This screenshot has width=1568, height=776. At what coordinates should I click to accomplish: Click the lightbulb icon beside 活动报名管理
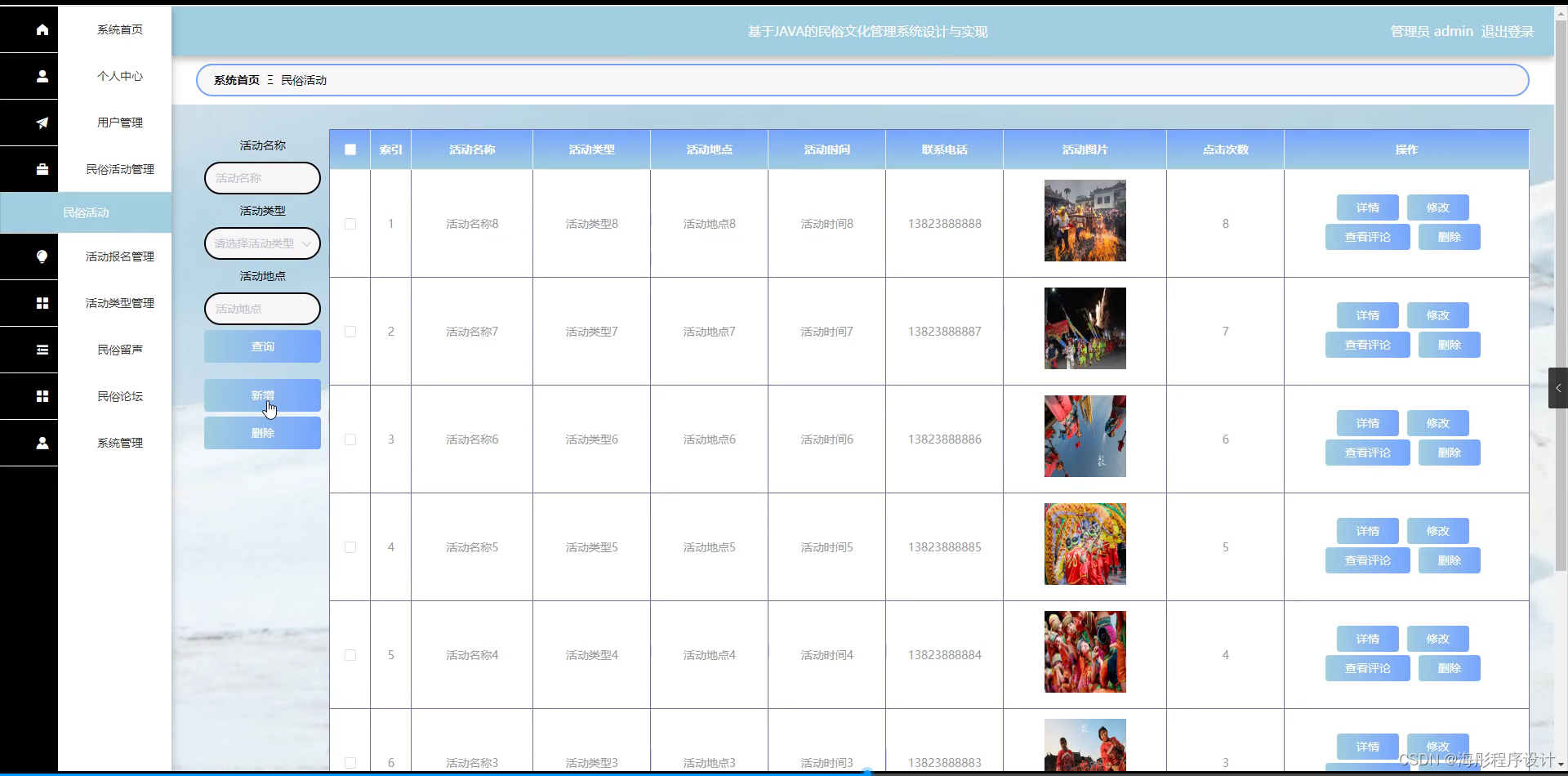point(42,256)
